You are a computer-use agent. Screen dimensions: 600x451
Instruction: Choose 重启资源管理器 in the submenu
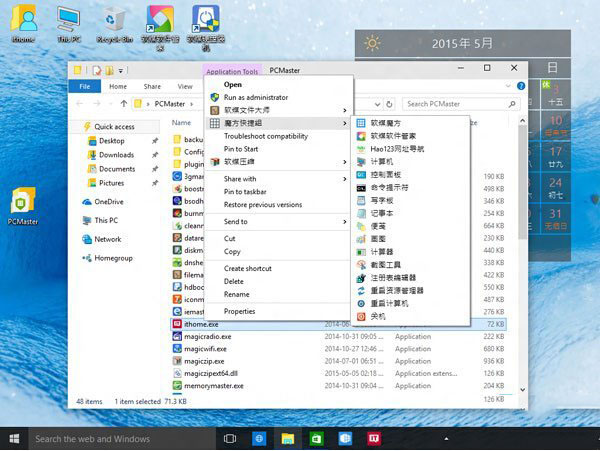[x=410, y=291]
